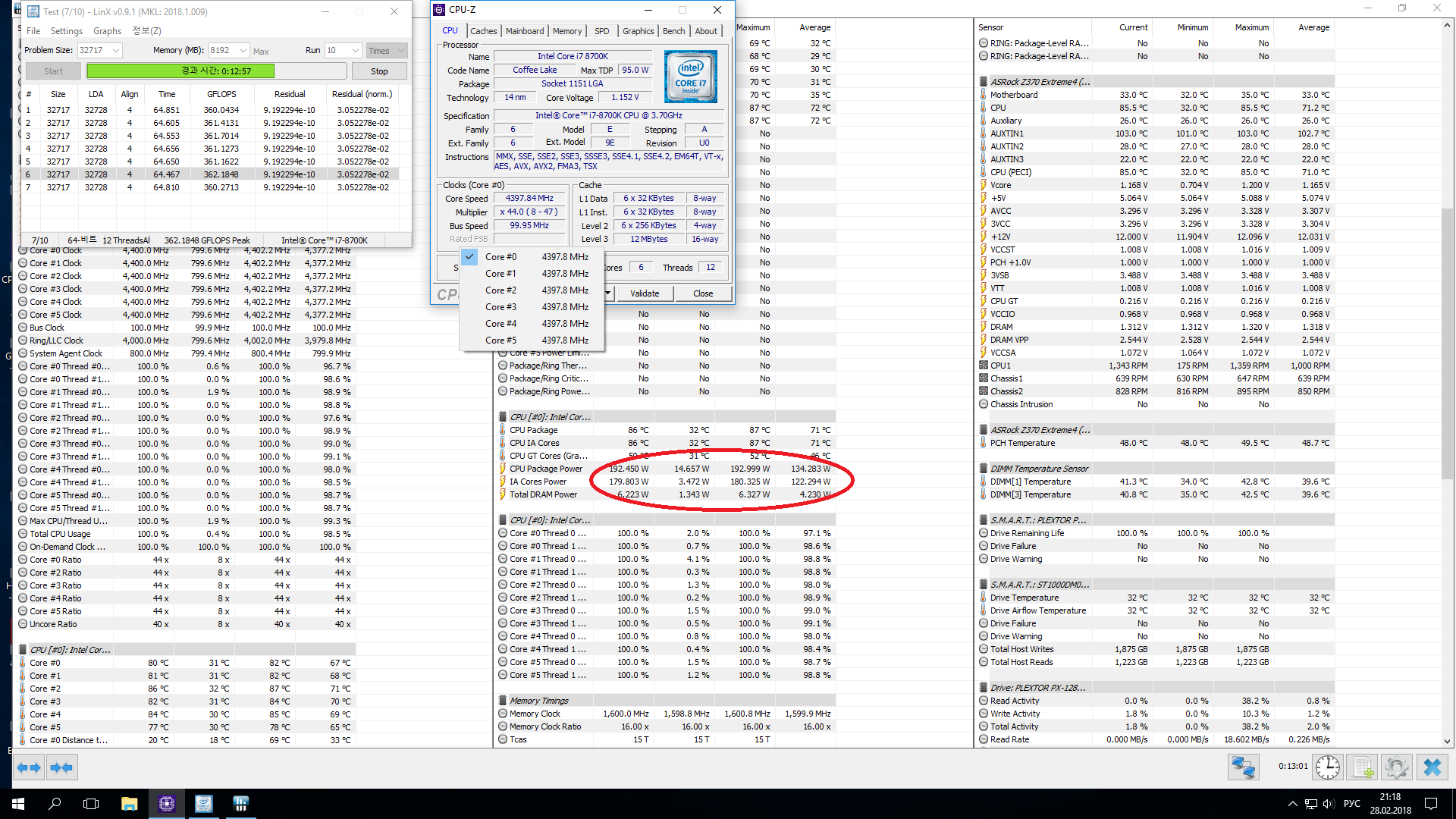The width and height of the screenshot is (1456, 819).
Task: Open the Memory (MB) dropdown
Action: 243,51
